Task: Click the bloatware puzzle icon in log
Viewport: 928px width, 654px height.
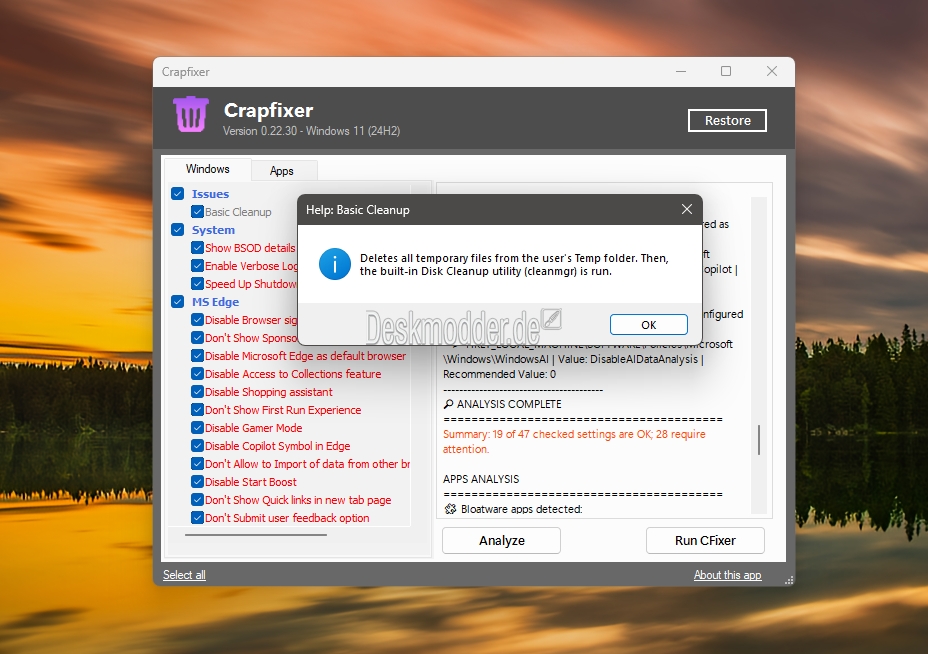Action: [x=450, y=509]
